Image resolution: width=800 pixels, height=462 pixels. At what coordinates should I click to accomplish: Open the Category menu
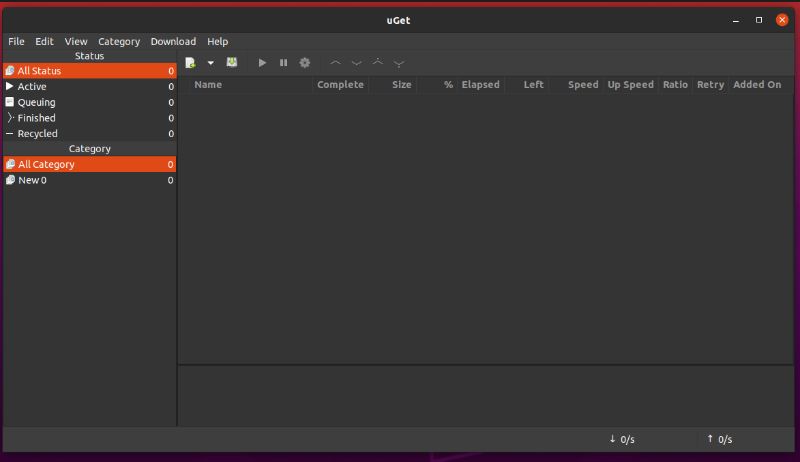click(119, 41)
